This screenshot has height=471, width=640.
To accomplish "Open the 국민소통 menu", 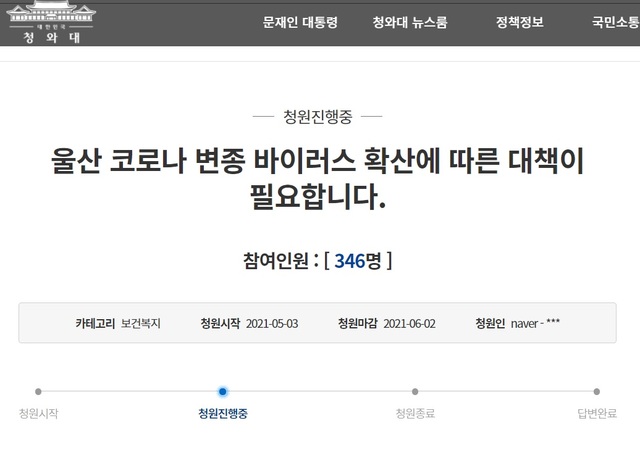I will [x=616, y=22].
